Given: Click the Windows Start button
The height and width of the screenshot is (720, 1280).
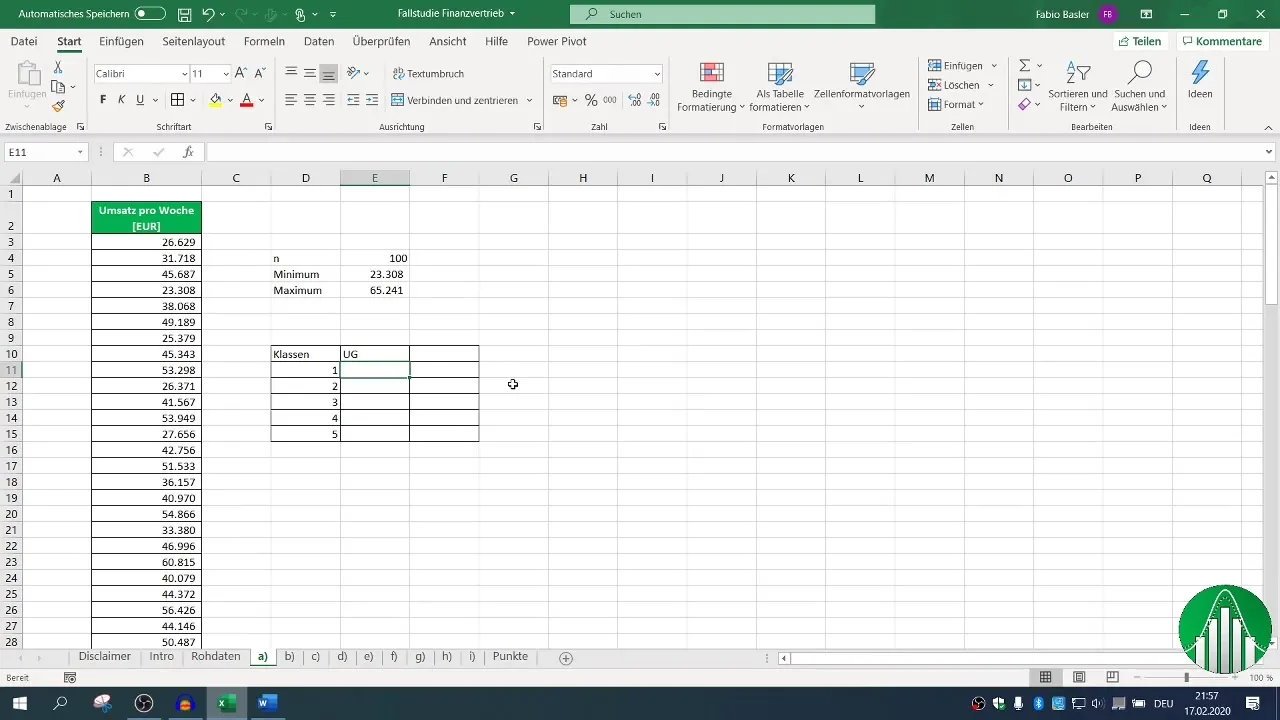Looking at the screenshot, I should [20, 703].
